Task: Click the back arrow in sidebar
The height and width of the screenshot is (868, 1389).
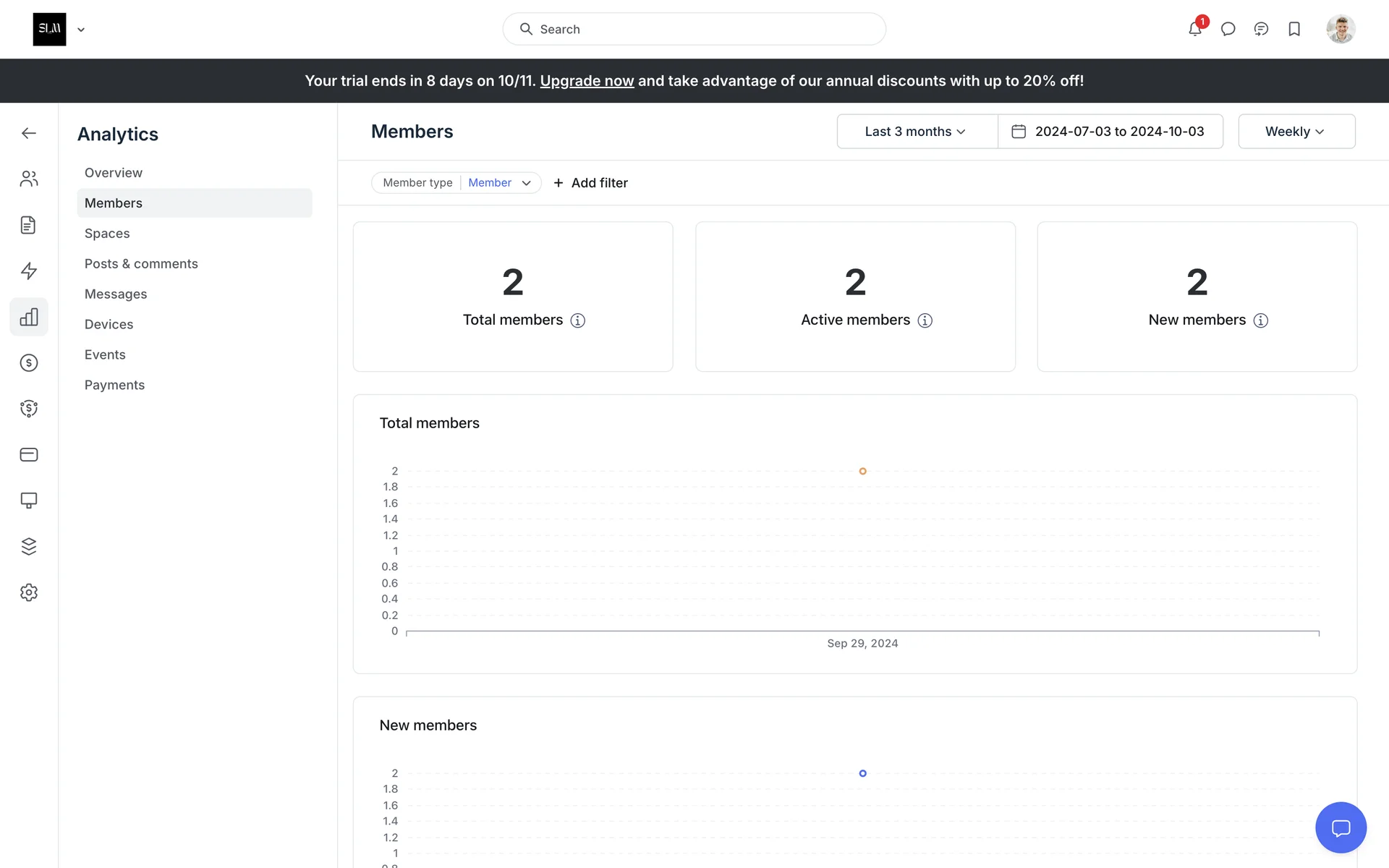Action: click(29, 133)
